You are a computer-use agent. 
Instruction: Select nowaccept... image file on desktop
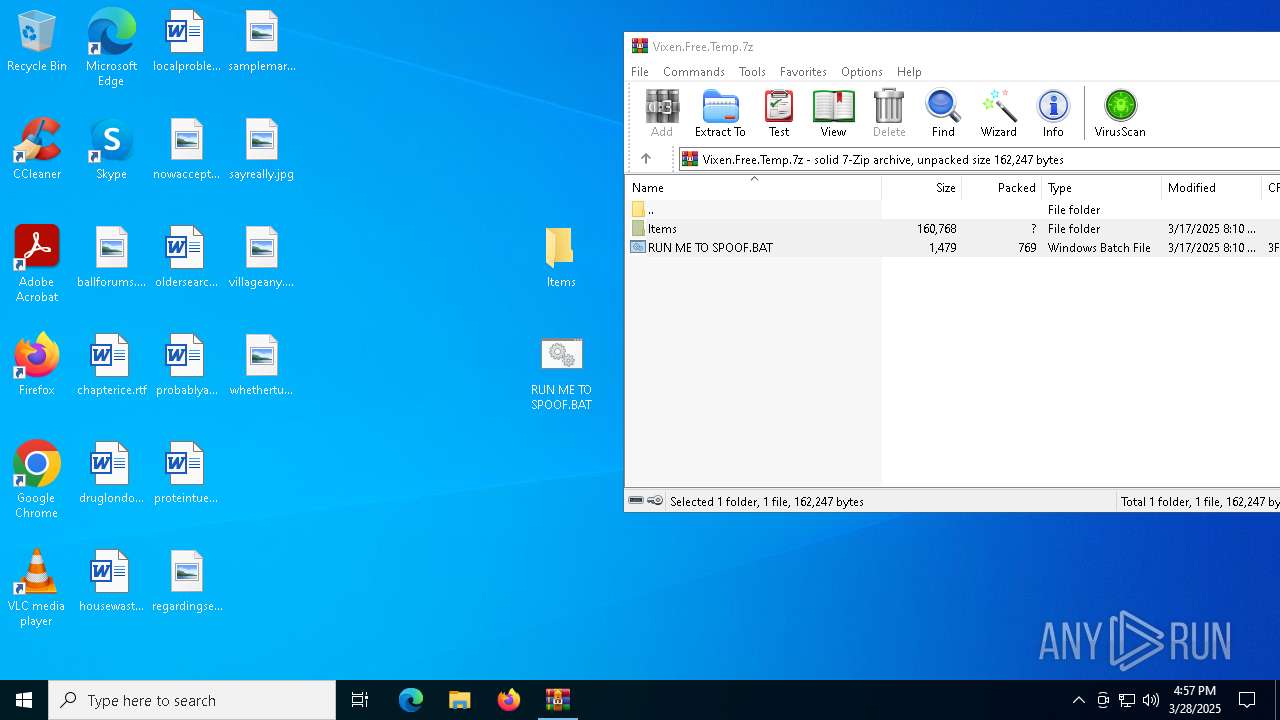pyautogui.click(x=186, y=150)
